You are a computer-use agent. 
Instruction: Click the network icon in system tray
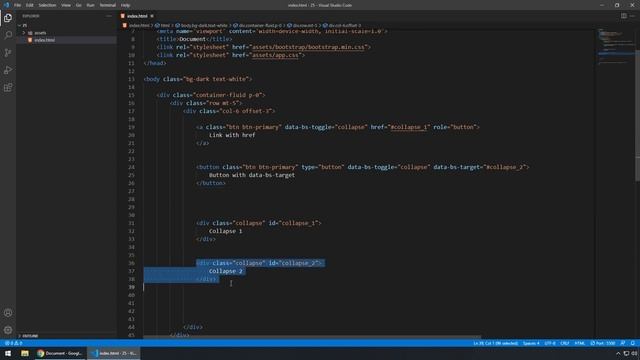[626, 353]
